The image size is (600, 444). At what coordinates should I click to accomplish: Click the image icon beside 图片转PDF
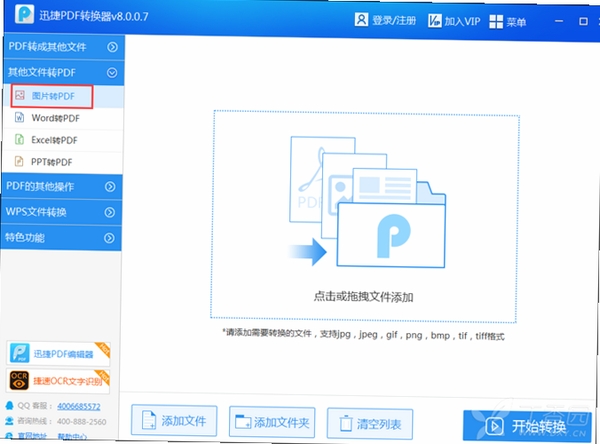20,95
